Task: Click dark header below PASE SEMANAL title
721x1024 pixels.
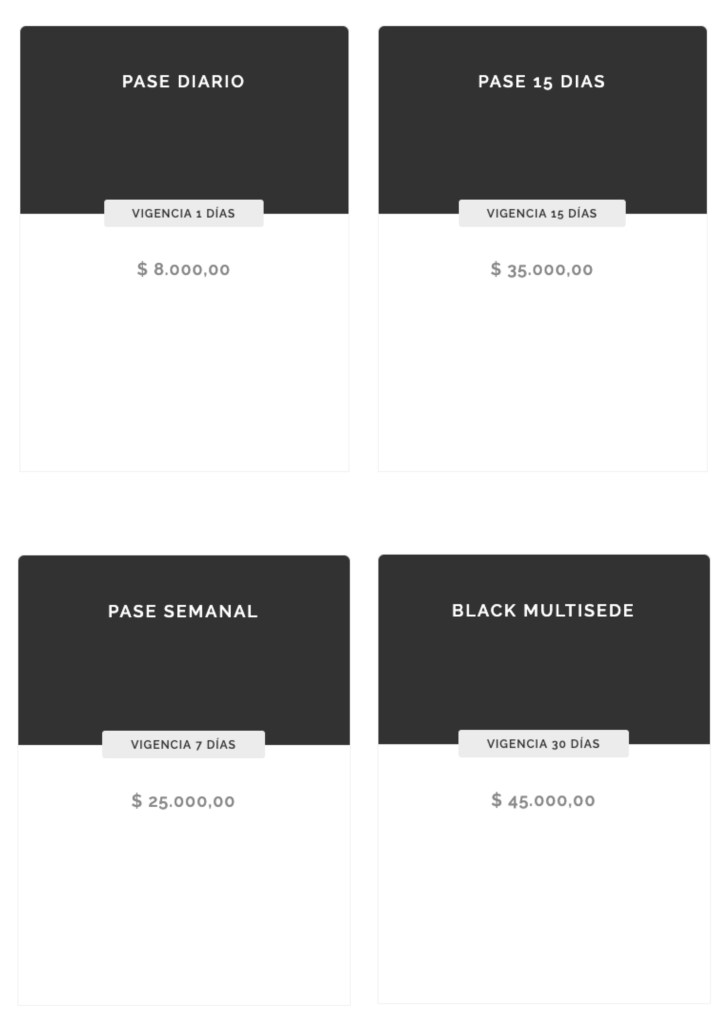Action: tap(183, 675)
